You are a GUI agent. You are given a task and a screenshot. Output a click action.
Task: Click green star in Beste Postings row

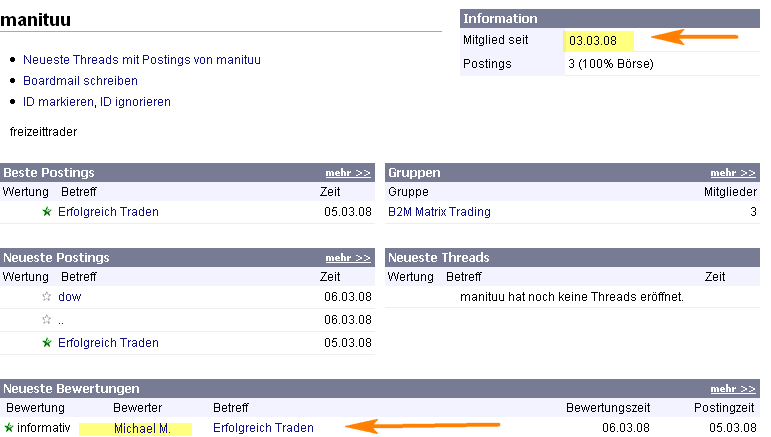tap(46, 212)
